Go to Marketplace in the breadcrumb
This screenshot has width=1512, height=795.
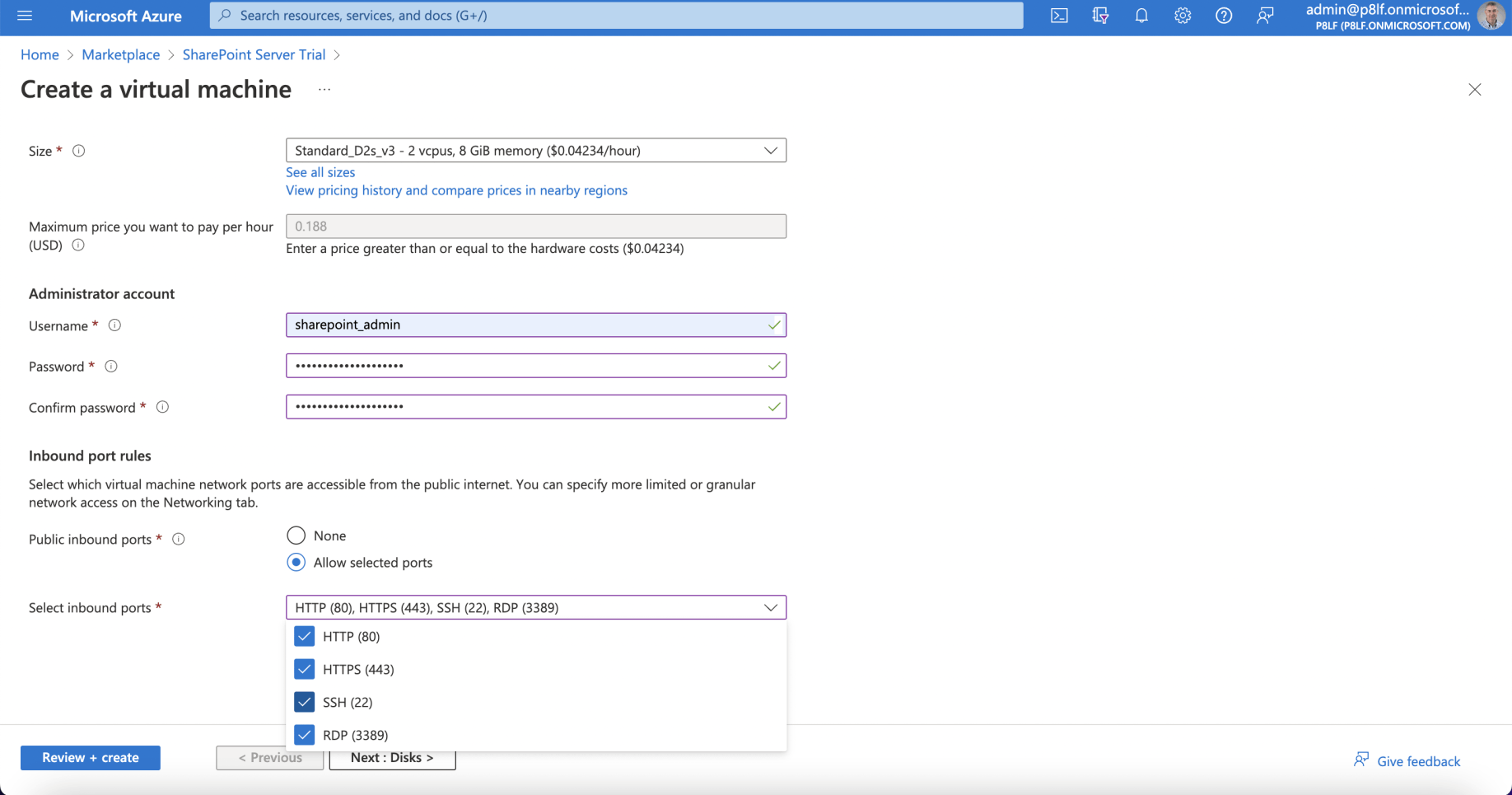click(120, 54)
